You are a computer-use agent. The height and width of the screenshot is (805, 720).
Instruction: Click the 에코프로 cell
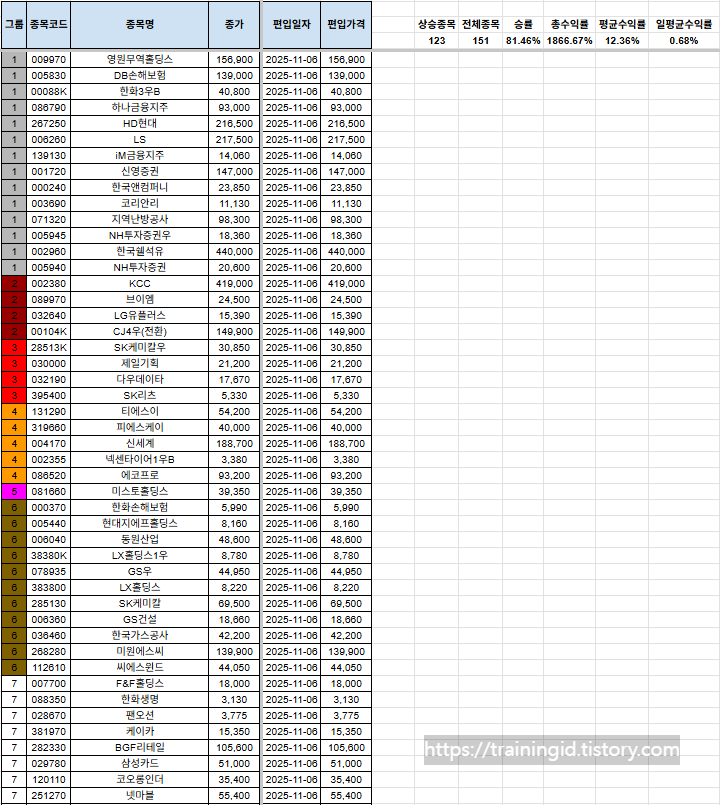pos(140,475)
